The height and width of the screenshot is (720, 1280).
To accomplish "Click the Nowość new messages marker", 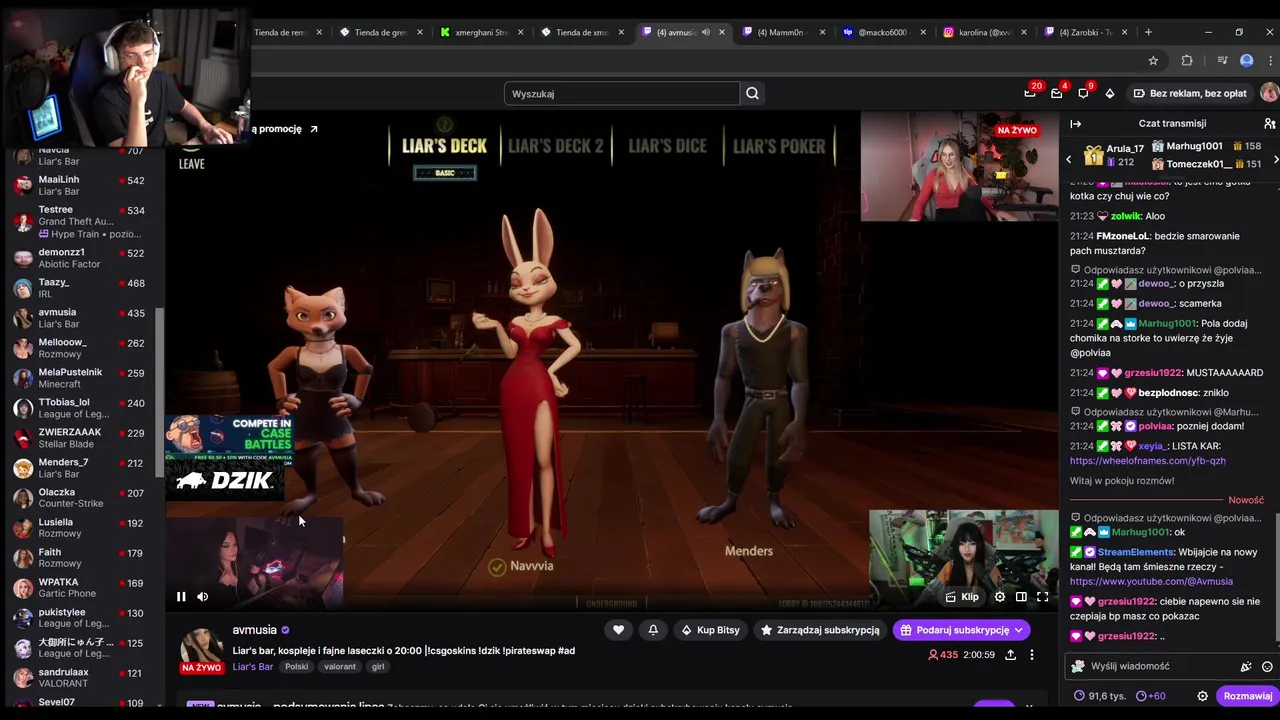I will (x=1246, y=500).
